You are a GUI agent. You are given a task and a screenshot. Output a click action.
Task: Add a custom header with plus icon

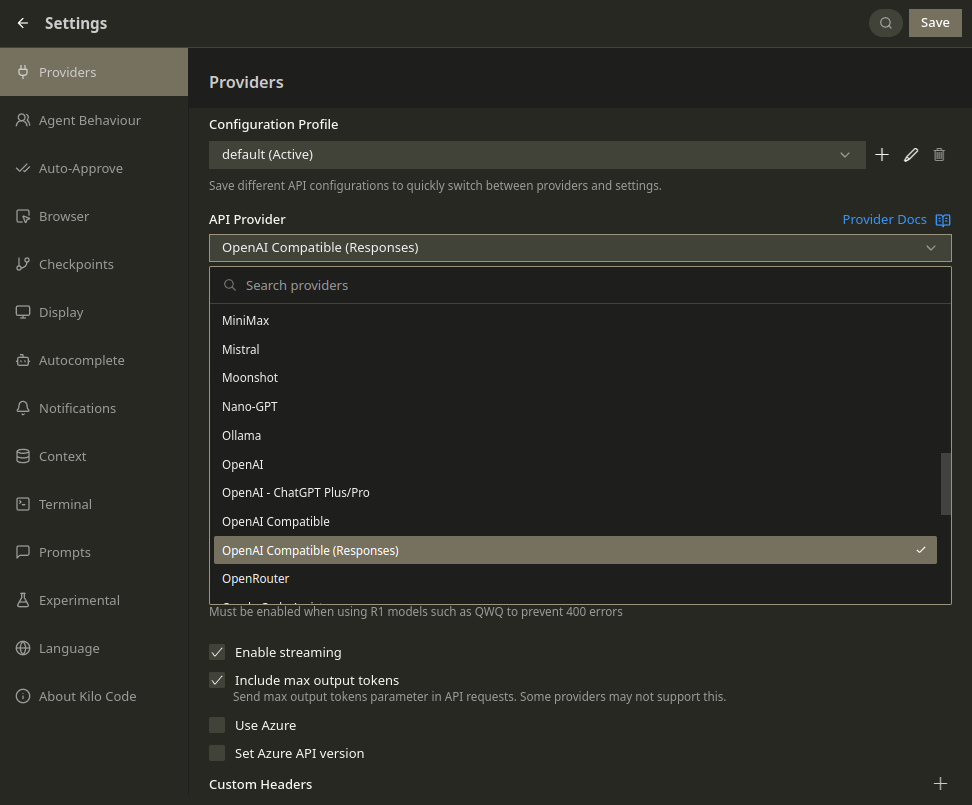click(x=940, y=783)
